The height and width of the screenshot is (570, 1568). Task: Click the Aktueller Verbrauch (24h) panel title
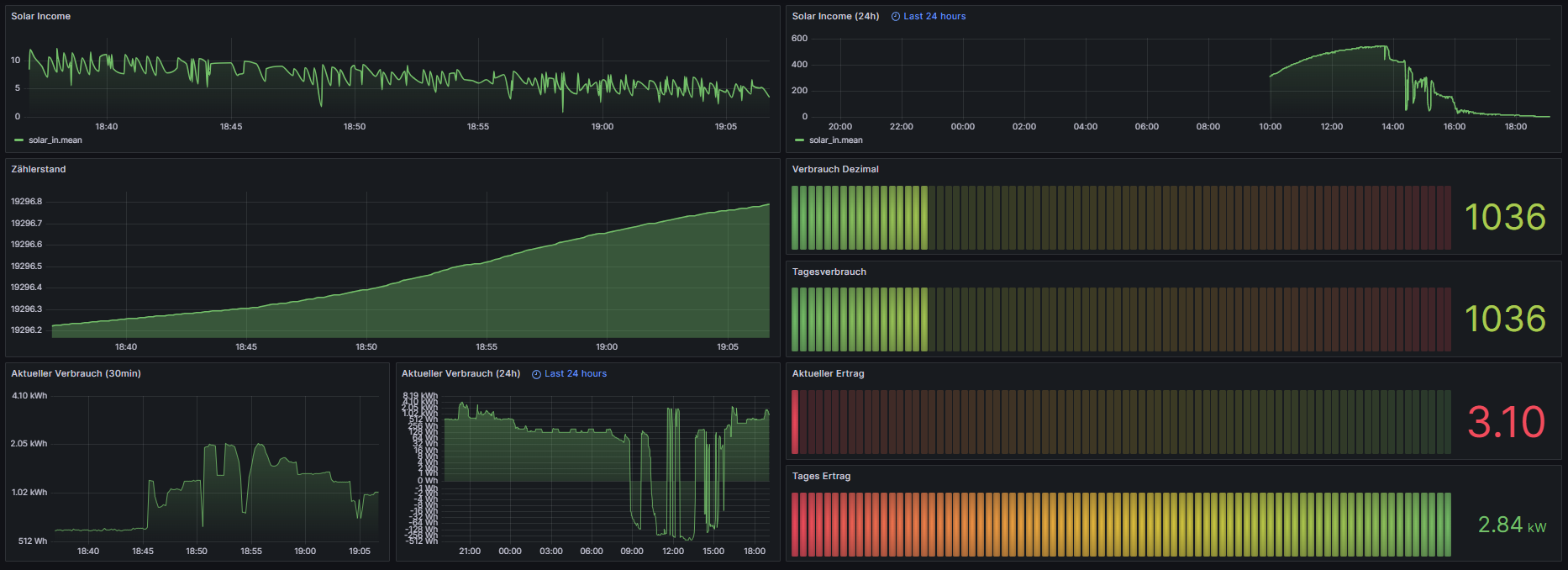click(460, 374)
